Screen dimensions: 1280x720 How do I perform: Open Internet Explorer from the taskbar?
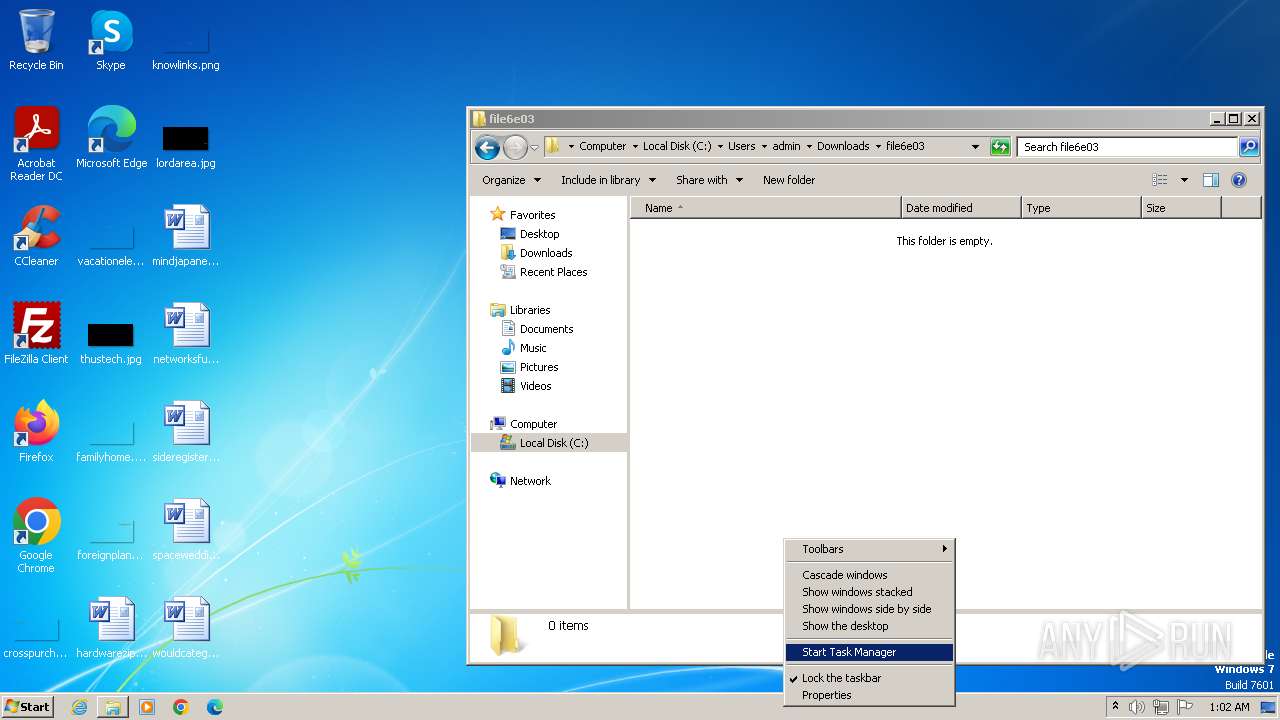[x=79, y=707]
